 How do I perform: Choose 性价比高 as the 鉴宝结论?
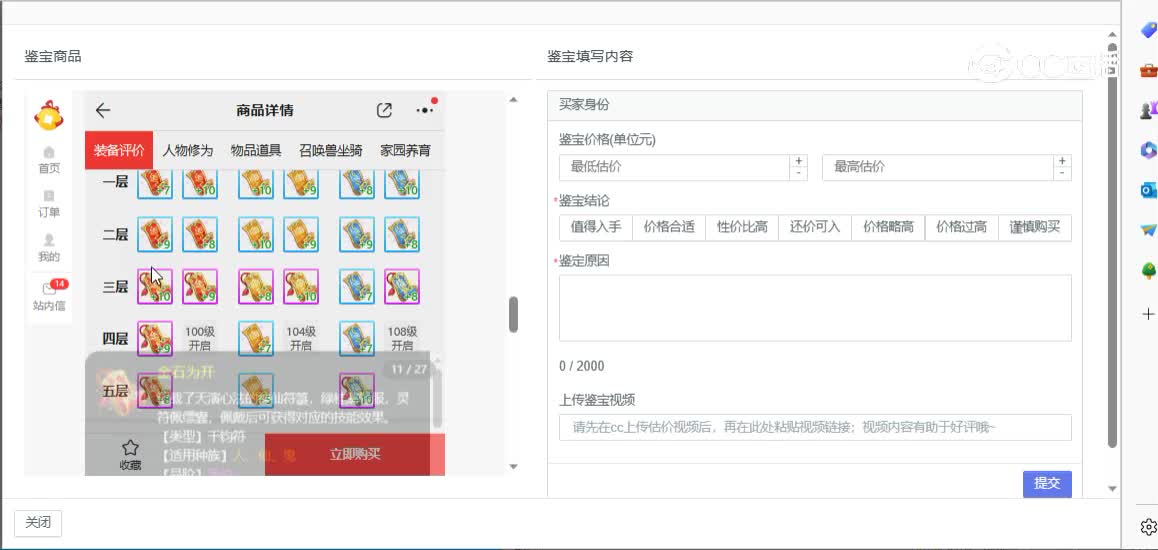(x=742, y=227)
